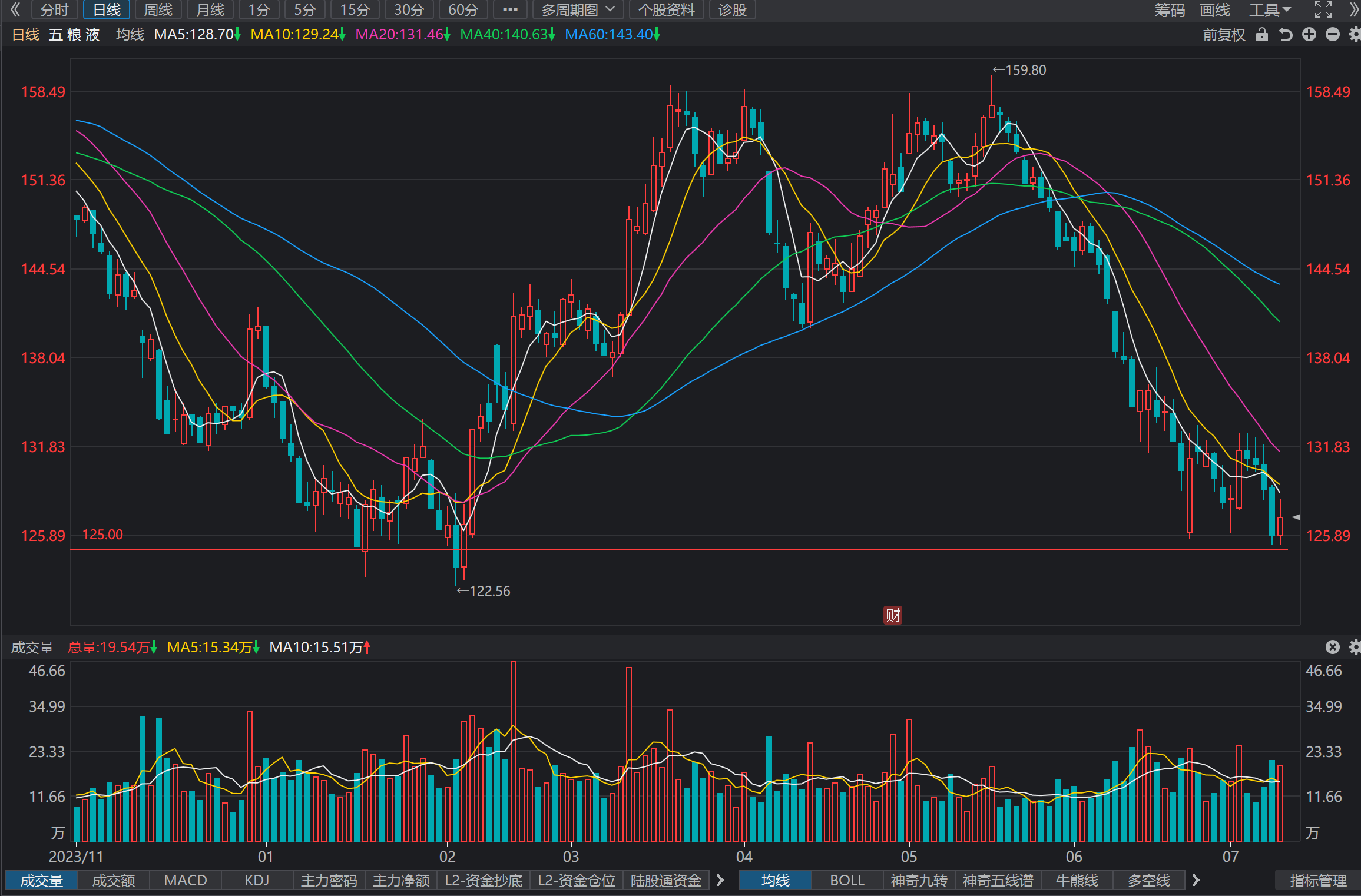Screen dimensions: 1361x896
Task: Select 陆股通资金 indicator
Action: (x=666, y=880)
